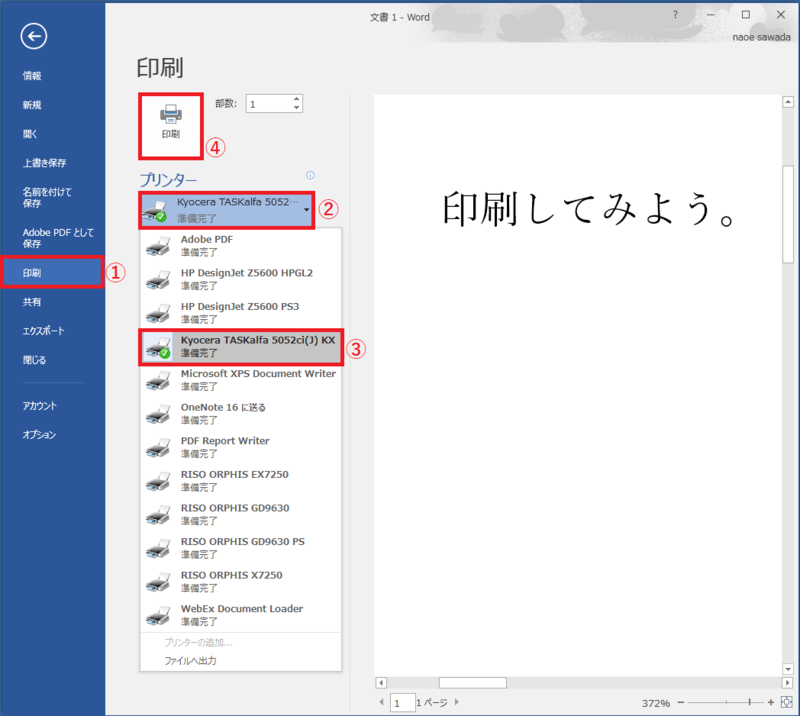Go back using the circled arrow
Viewport: 800px width, 716px height.
coord(34,36)
